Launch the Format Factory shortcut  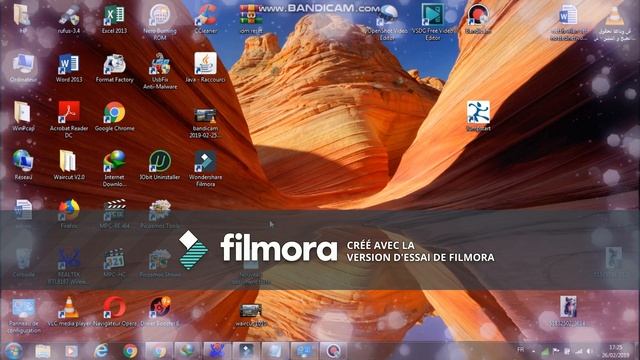114,67
